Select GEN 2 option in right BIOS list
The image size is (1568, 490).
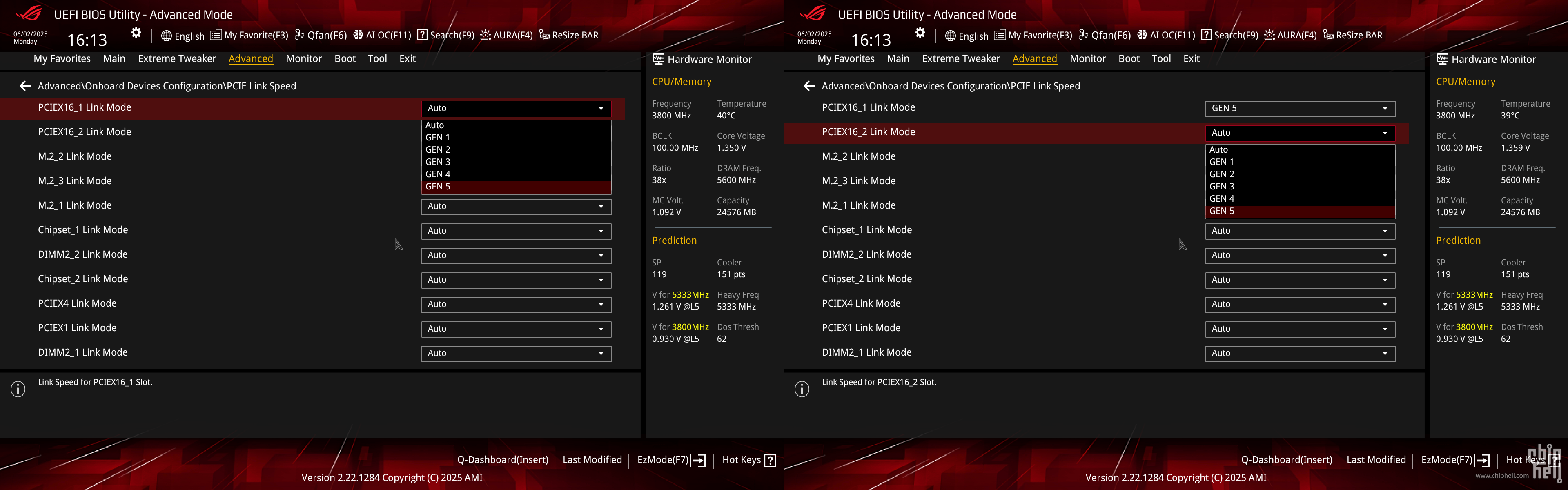pos(1300,174)
